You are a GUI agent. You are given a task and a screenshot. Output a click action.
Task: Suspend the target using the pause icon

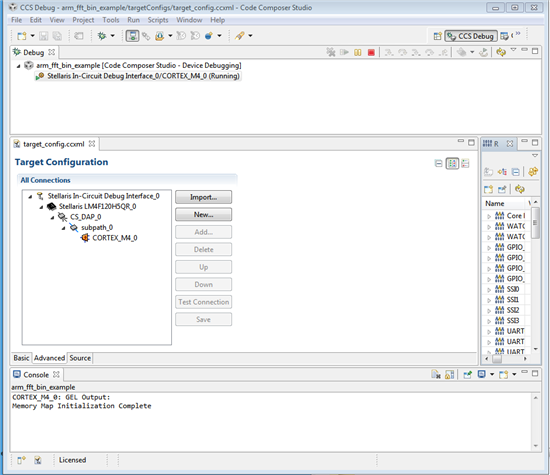pyautogui.click(x=357, y=52)
